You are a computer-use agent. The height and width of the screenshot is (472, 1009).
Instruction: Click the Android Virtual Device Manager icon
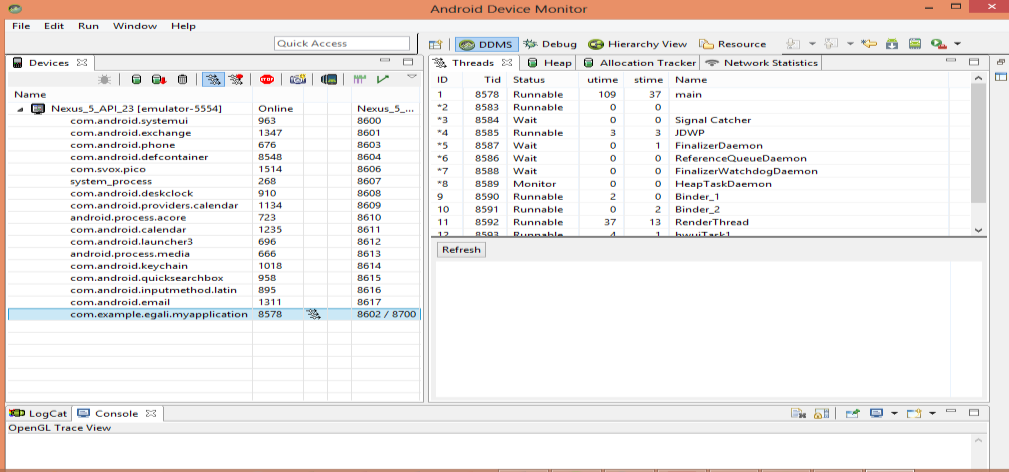coord(914,44)
